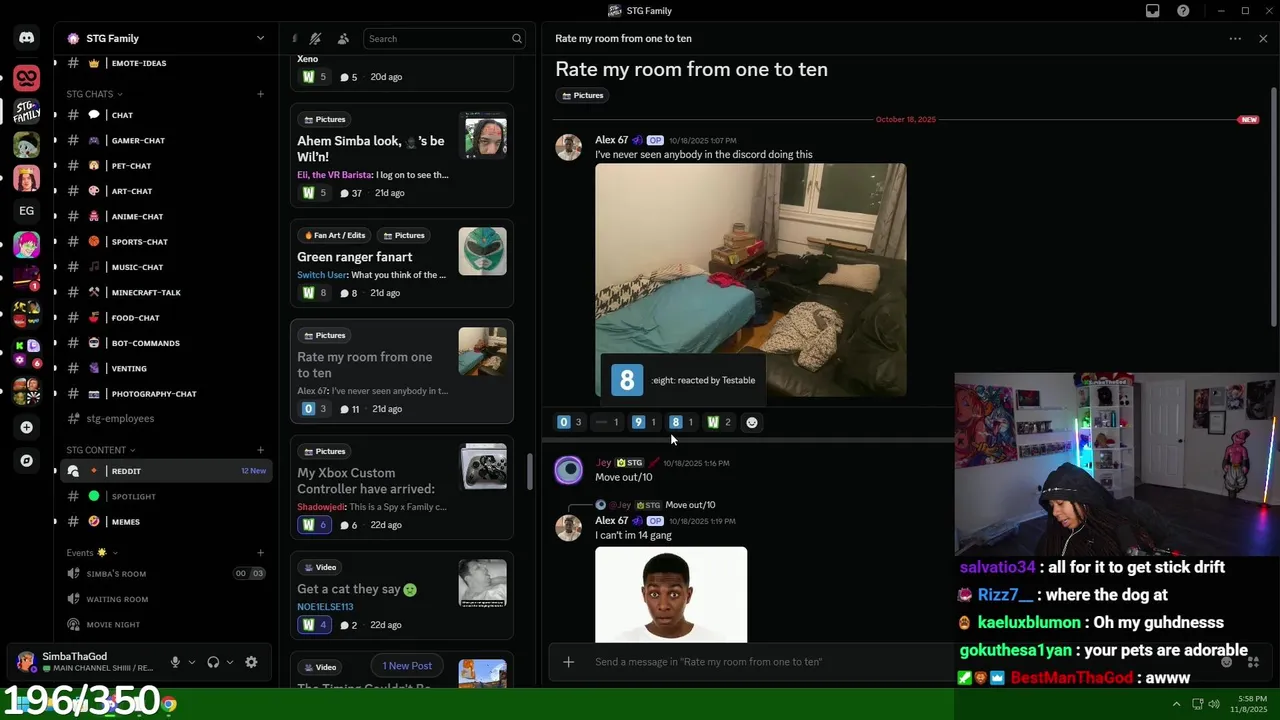The height and width of the screenshot is (720, 1280).
Task: Click the Add a Server plus icon
Action: [27, 427]
